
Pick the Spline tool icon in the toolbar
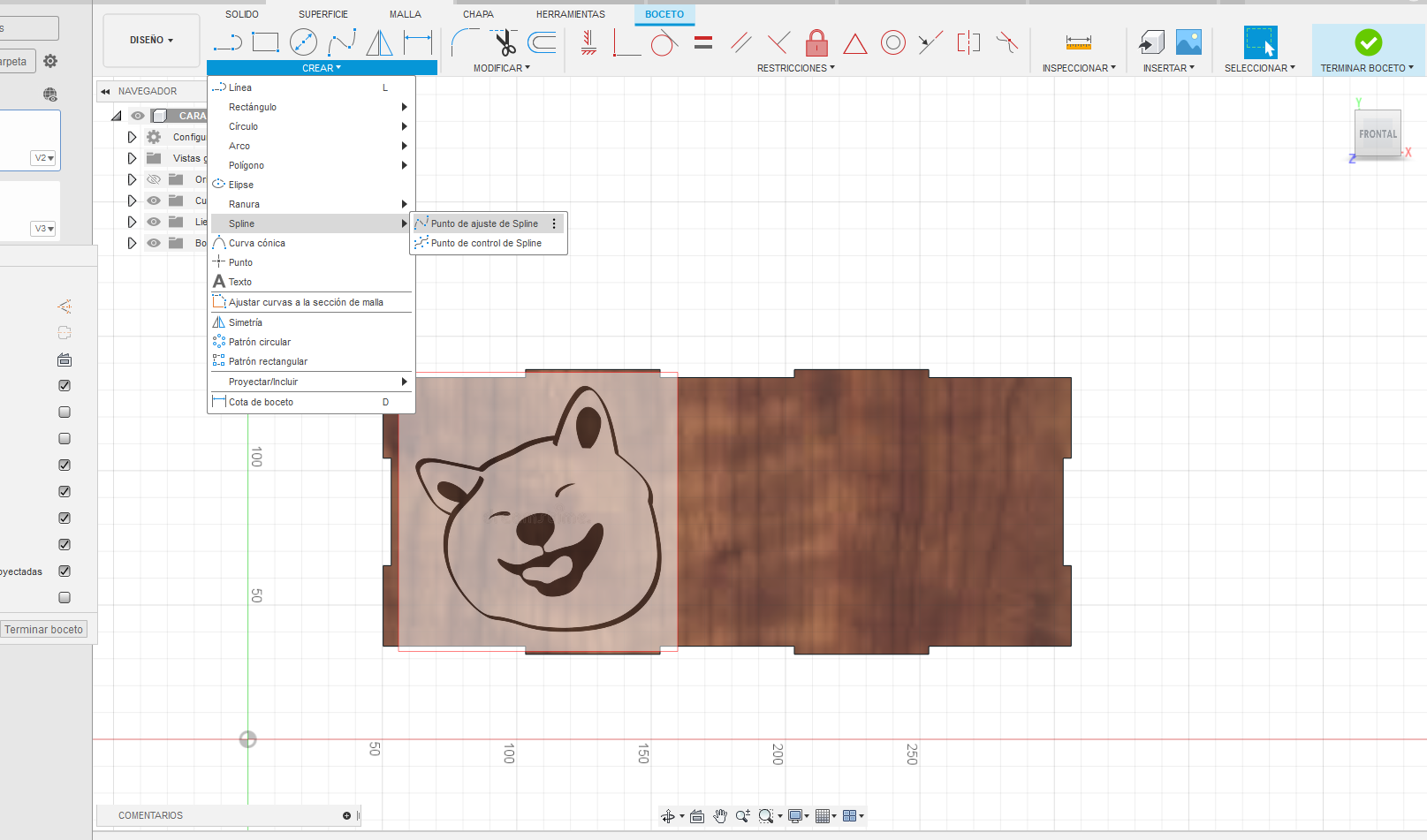tap(342, 42)
